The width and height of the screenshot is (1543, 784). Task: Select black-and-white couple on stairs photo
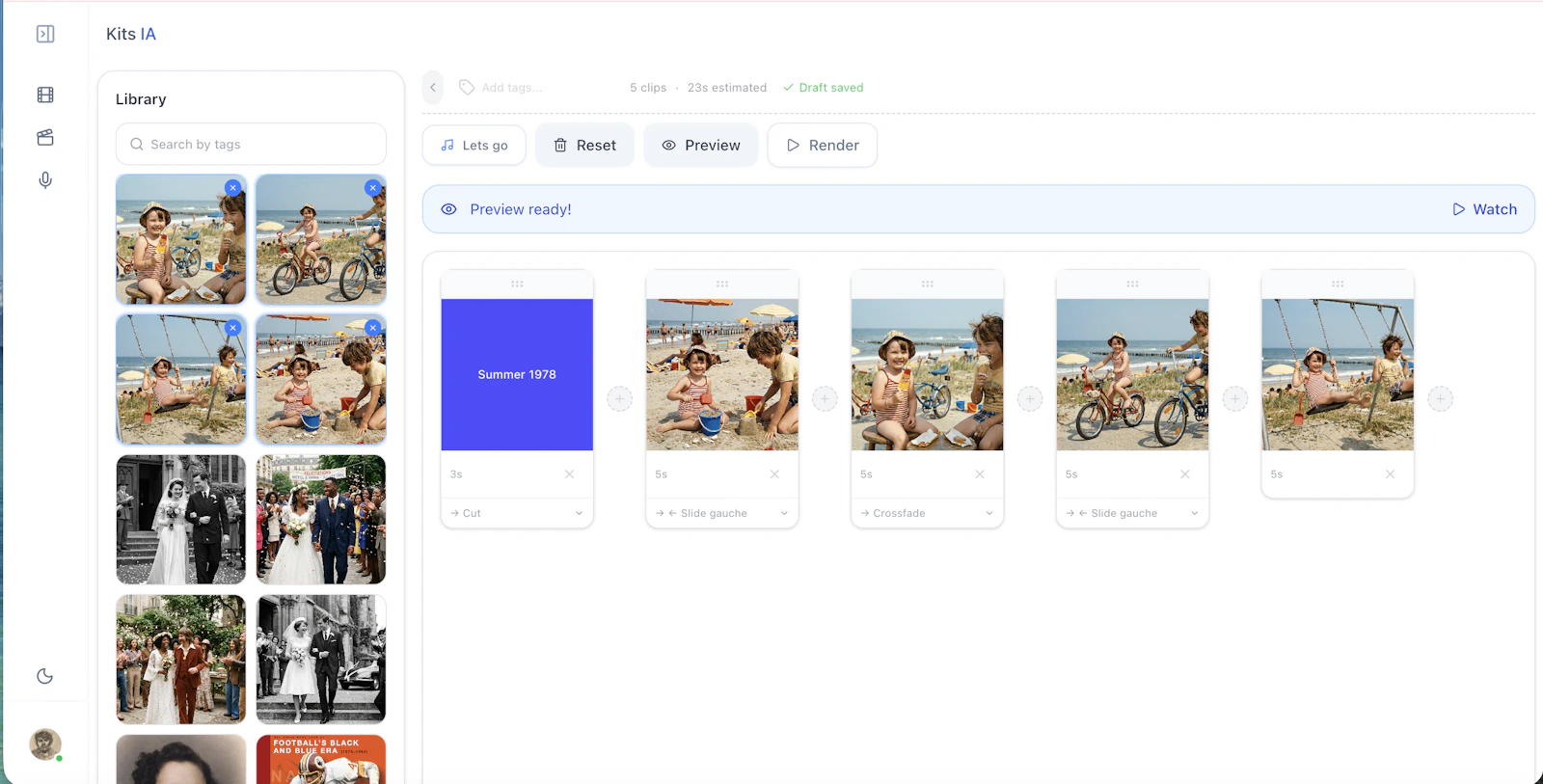coord(321,660)
